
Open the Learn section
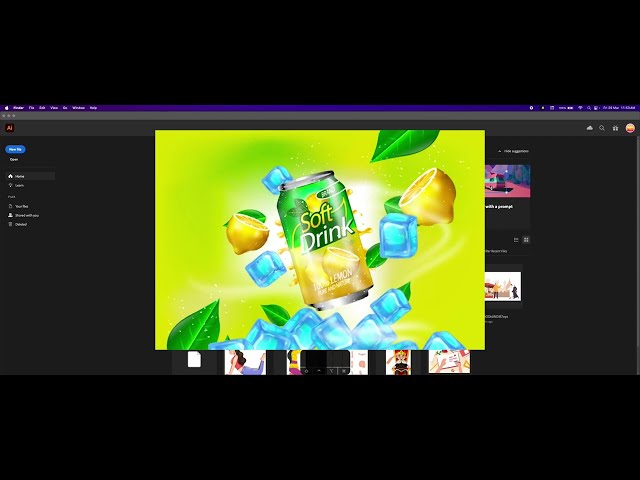click(x=19, y=185)
